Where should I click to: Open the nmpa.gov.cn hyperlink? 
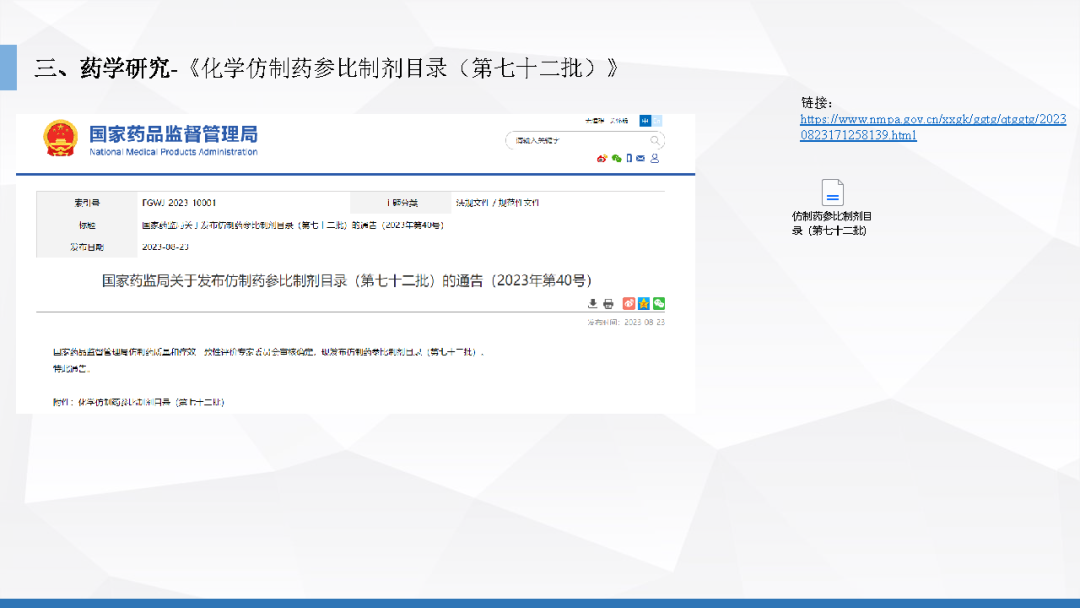coord(932,126)
